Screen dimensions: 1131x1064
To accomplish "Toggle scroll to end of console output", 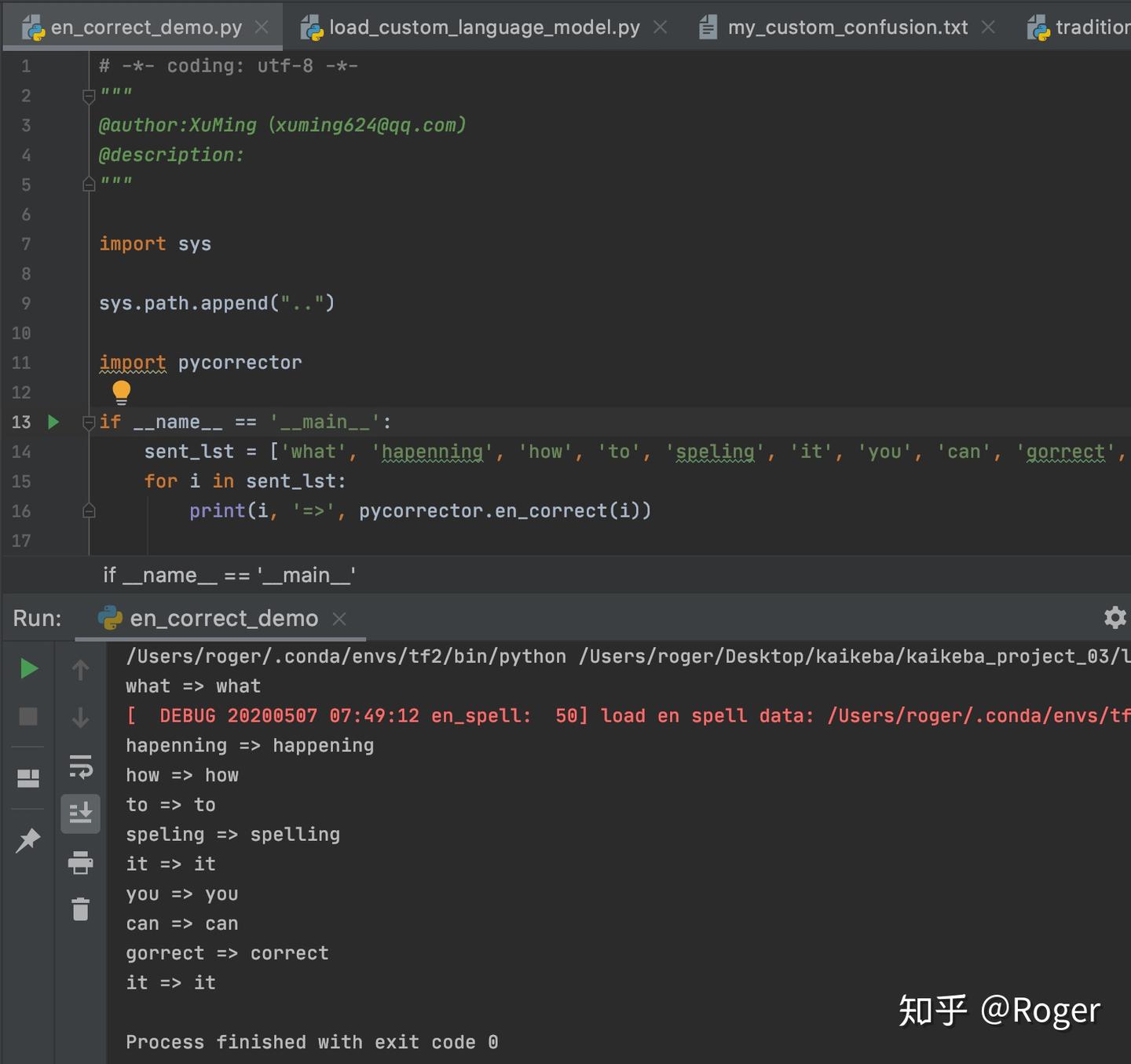I will [x=80, y=814].
